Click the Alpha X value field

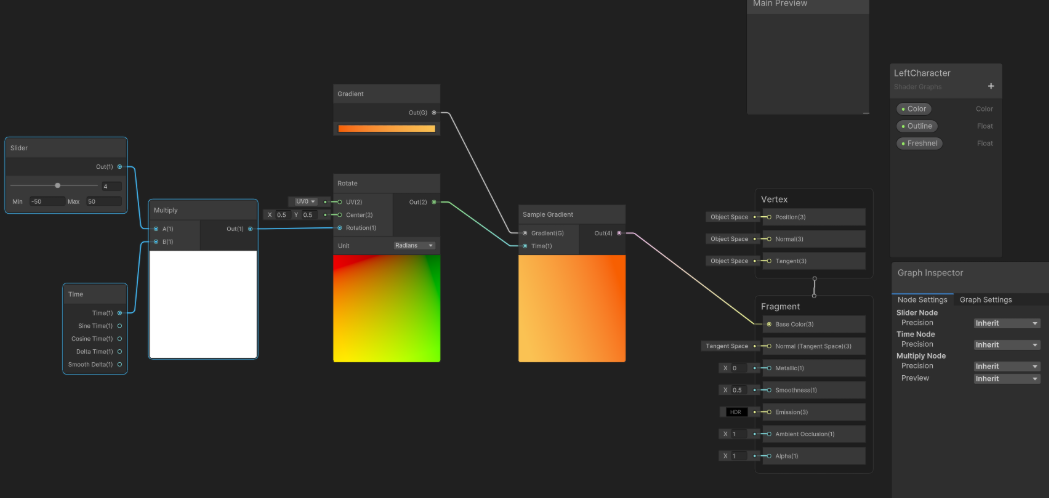coord(739,456)
